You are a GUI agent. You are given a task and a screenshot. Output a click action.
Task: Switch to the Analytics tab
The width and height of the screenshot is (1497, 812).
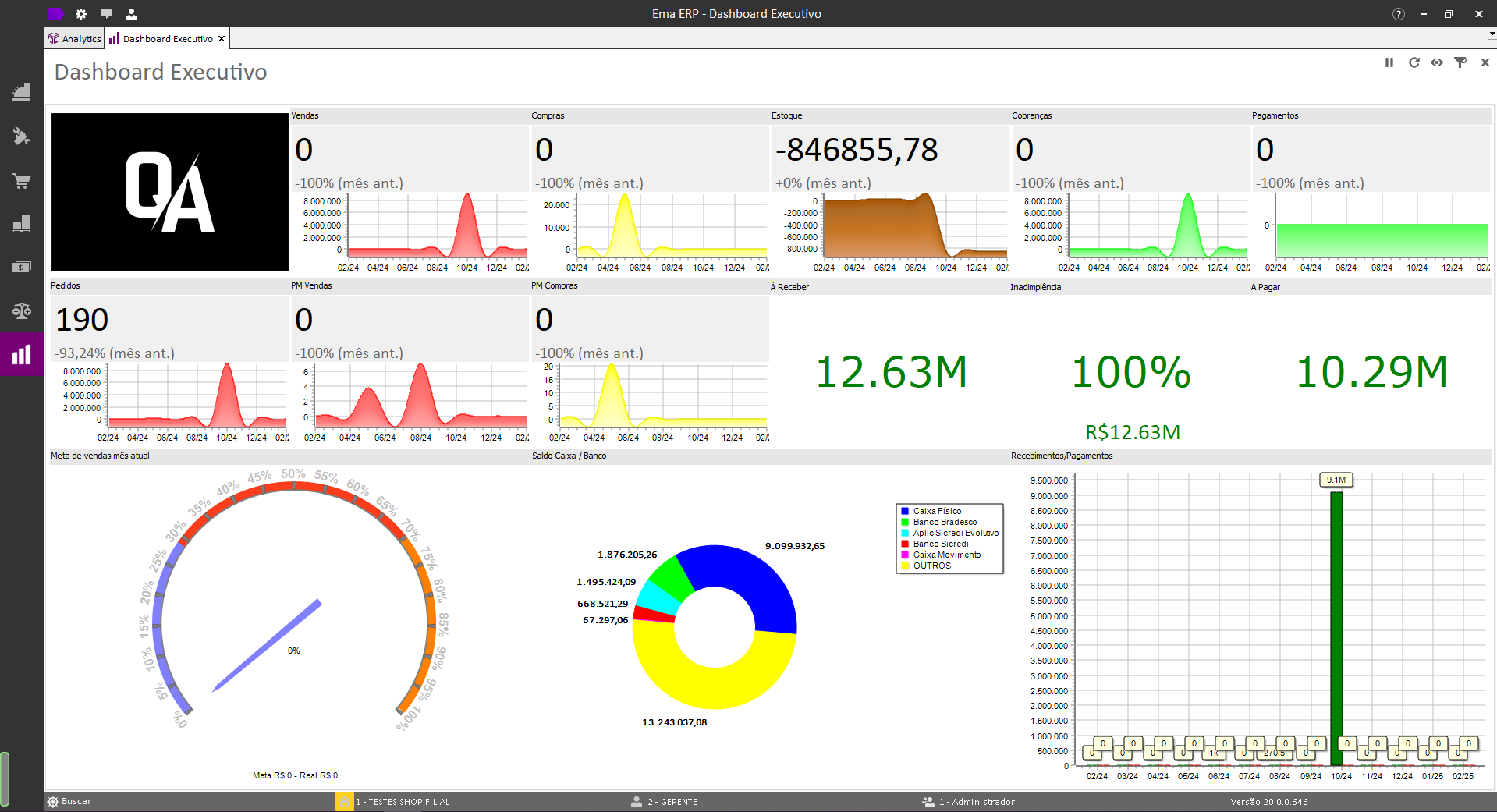[x=74, y=38]
